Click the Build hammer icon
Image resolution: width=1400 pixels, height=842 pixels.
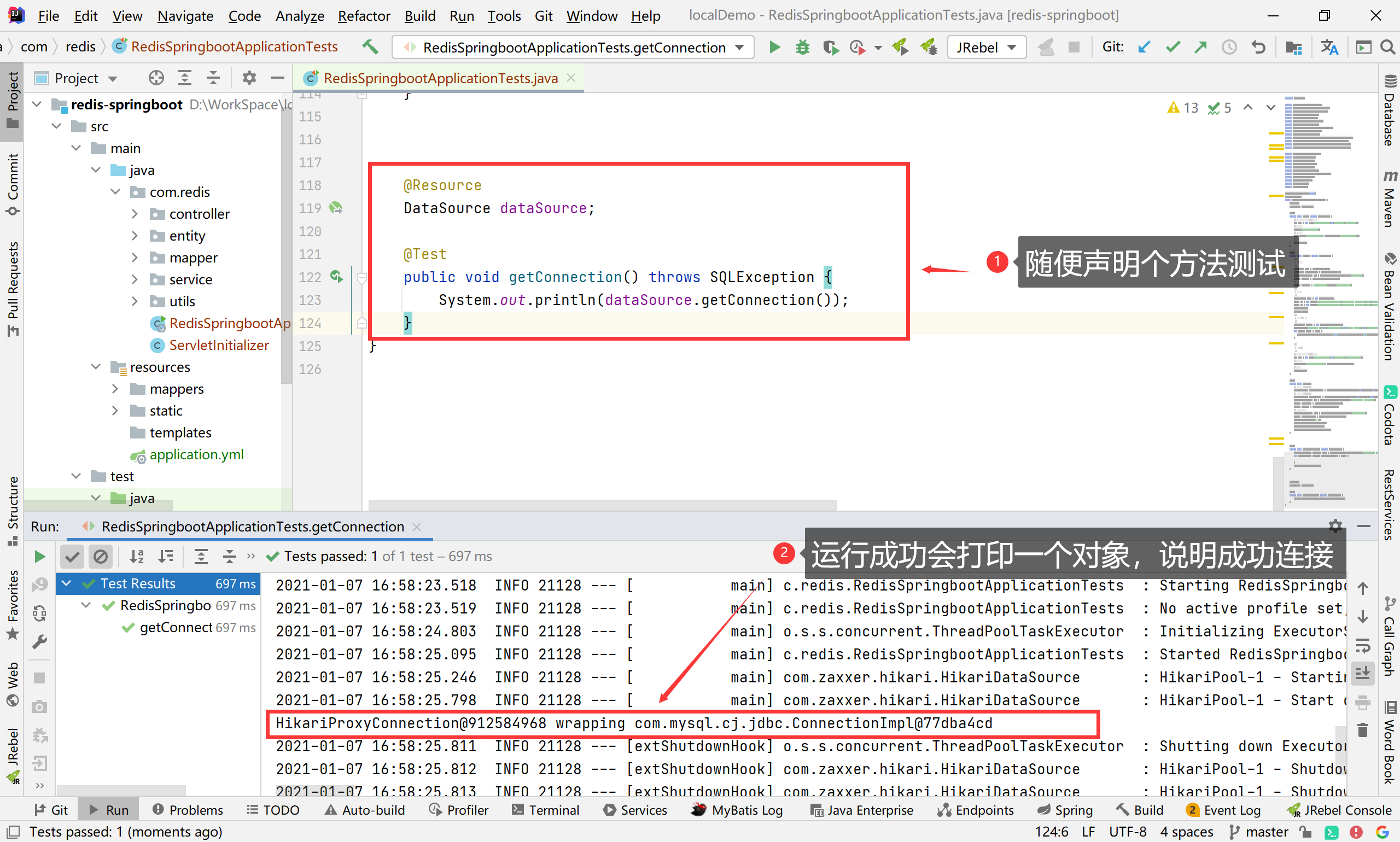pos(371,47)
